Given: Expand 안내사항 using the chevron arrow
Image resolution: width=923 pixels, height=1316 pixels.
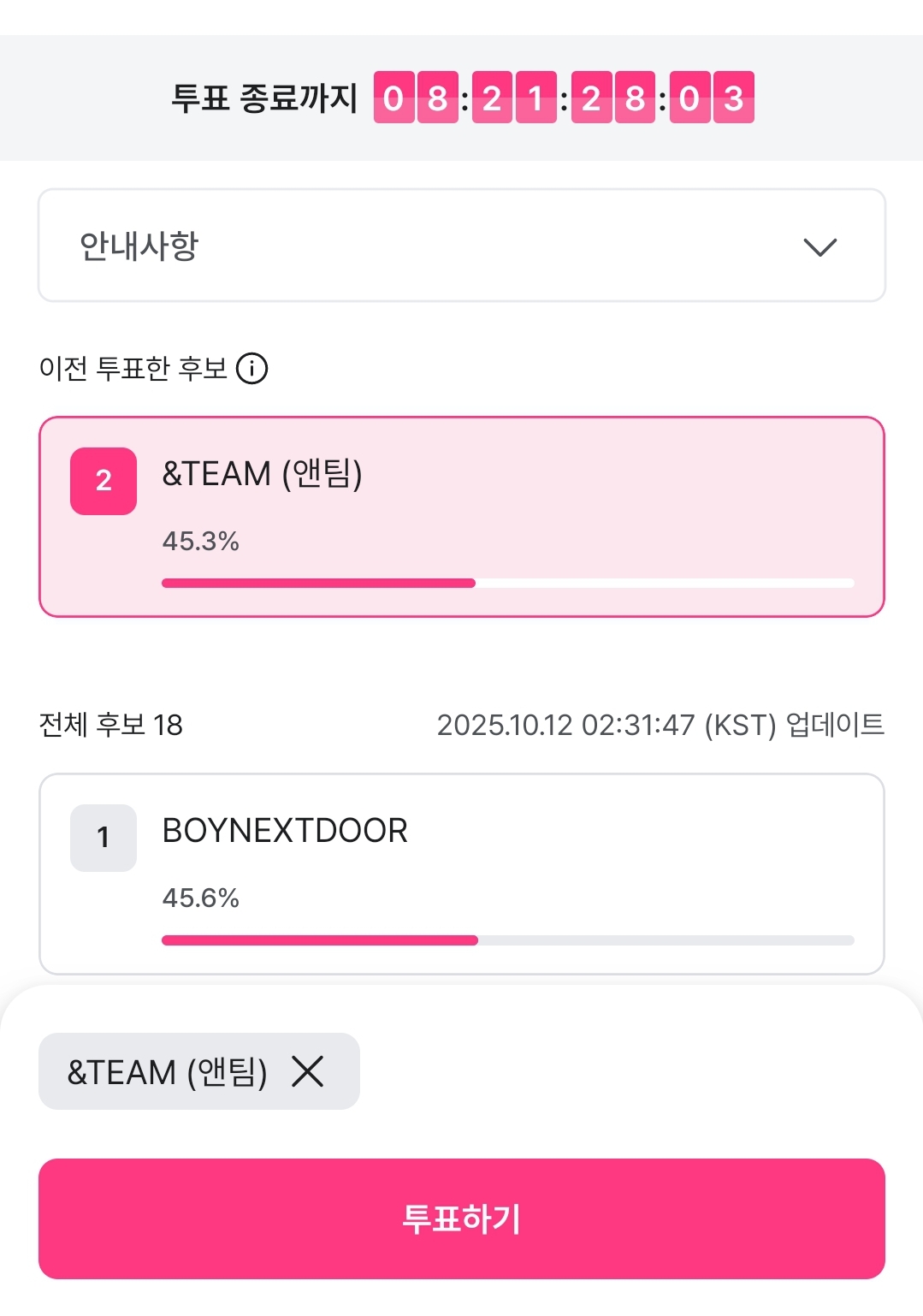Looking at the screenshot, I should (819, 246).
